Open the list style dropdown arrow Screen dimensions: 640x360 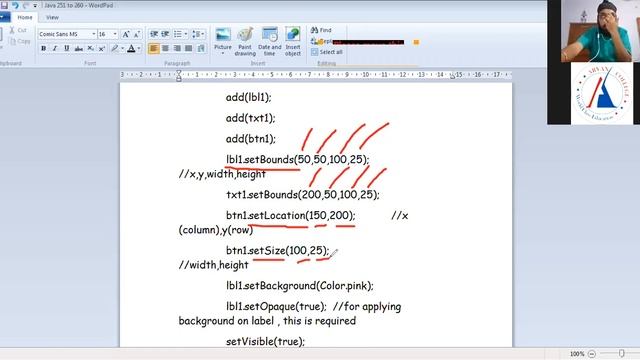click(186, 34)
